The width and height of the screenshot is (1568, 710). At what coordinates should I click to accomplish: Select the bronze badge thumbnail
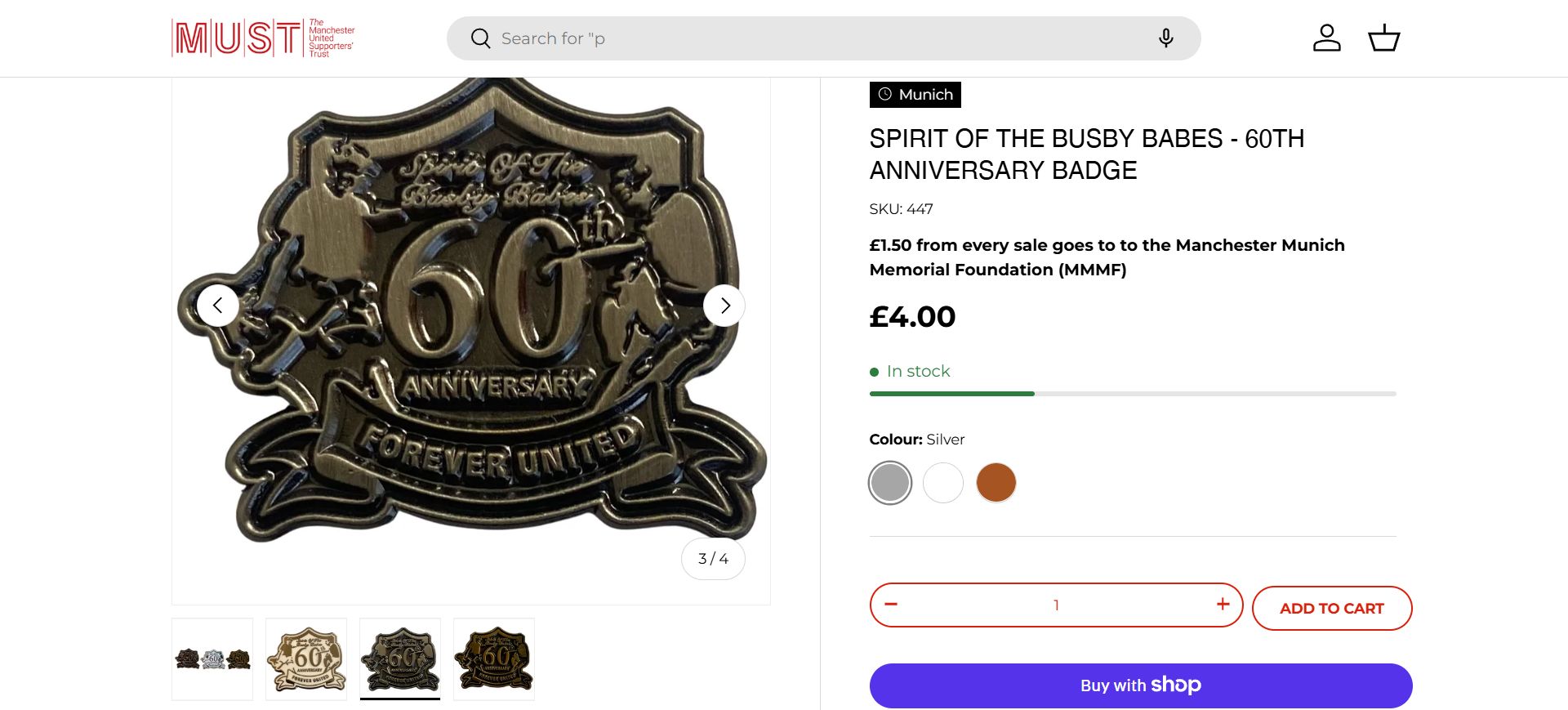(494, 659)
